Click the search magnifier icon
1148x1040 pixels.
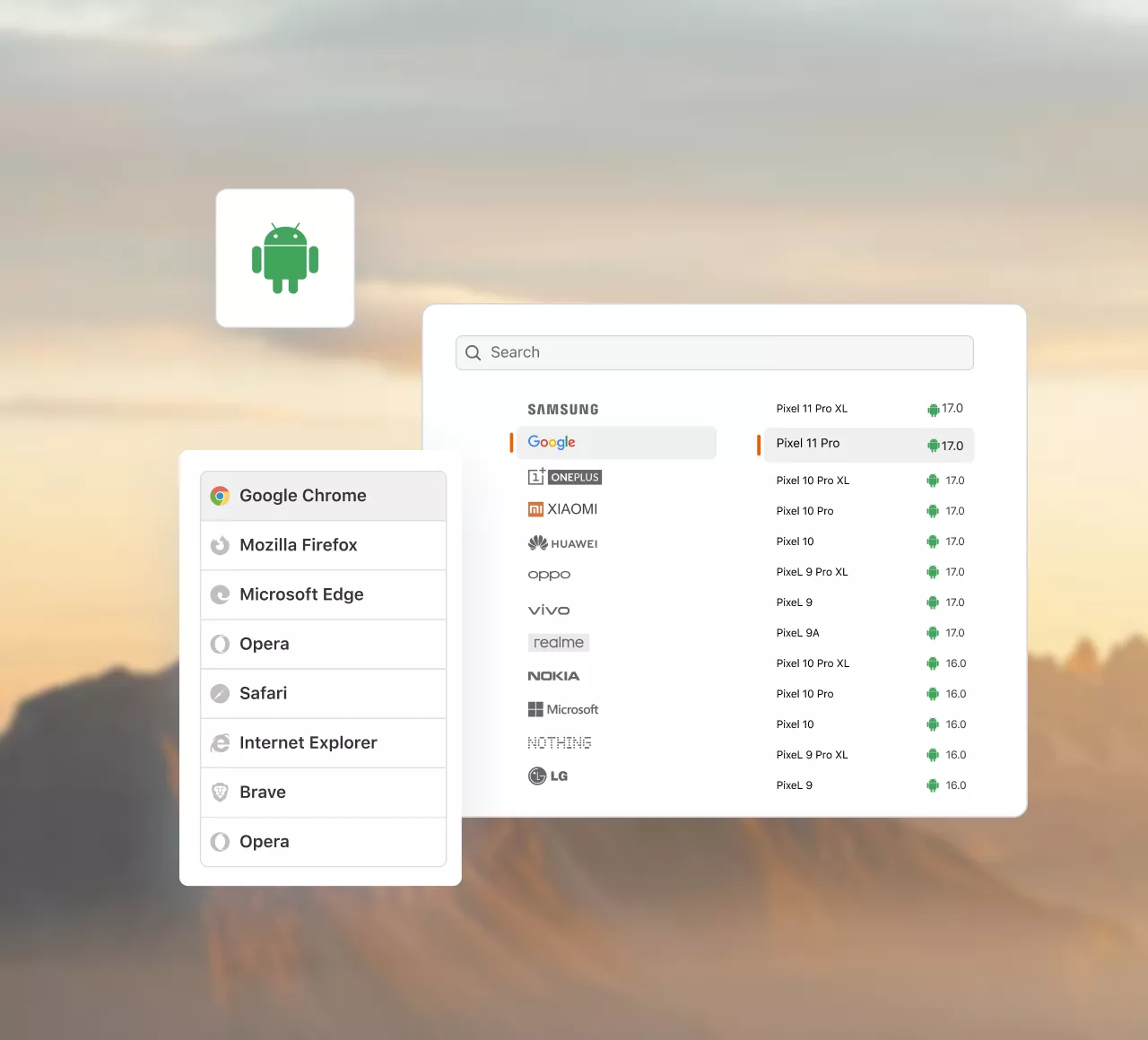pyautogui.click(x=474, y=353)
